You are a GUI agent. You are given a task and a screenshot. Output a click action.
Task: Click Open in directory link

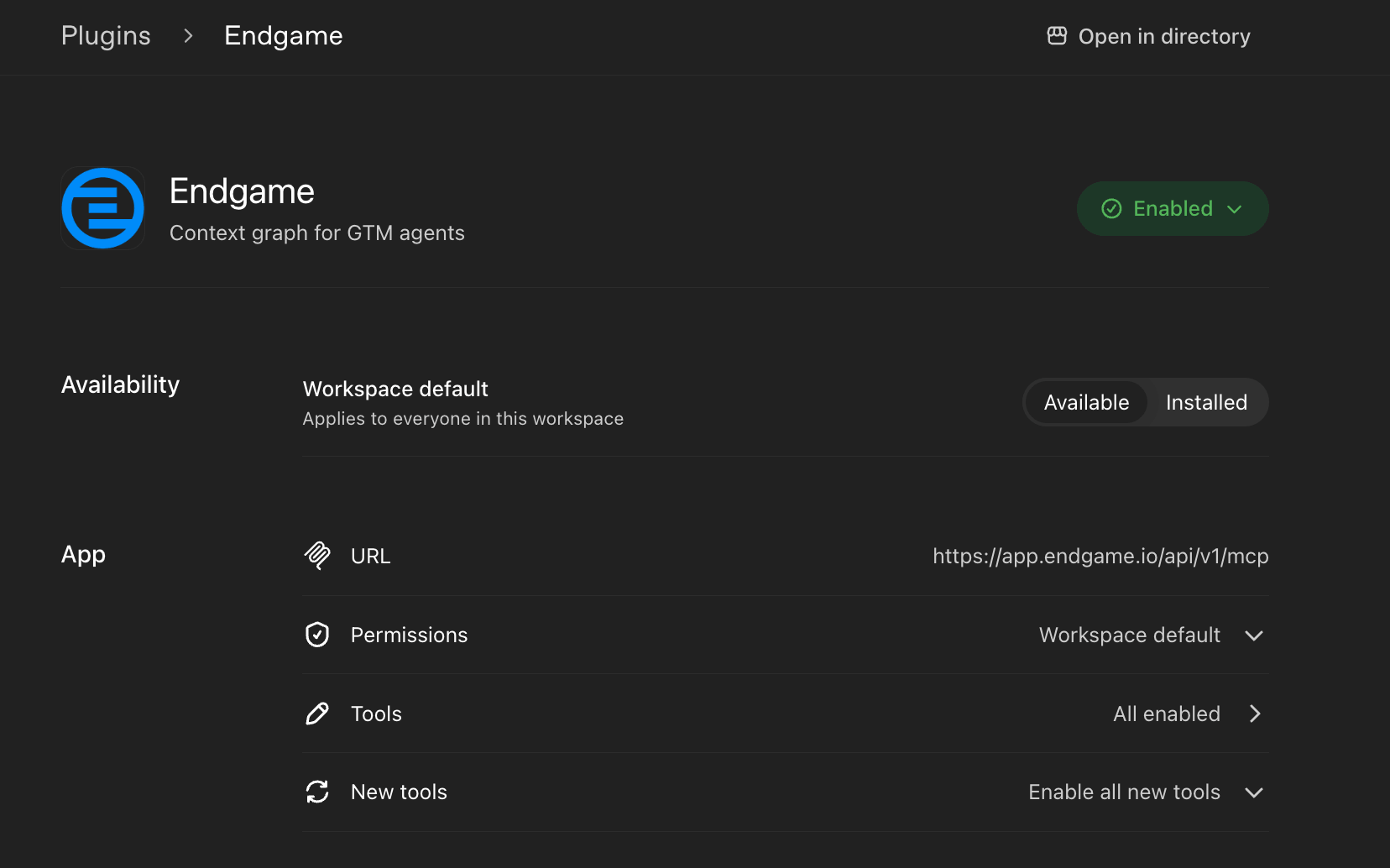(x=1148, y=36)
